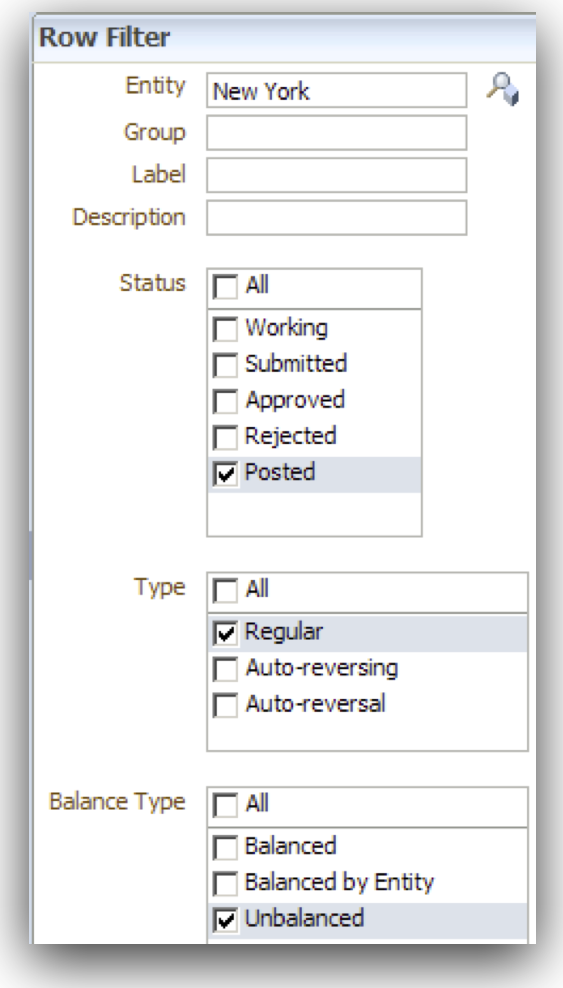Screen dimensions: 563x988
Task: Tick the Submitted status checkbox
Action: tap(225, 365)
